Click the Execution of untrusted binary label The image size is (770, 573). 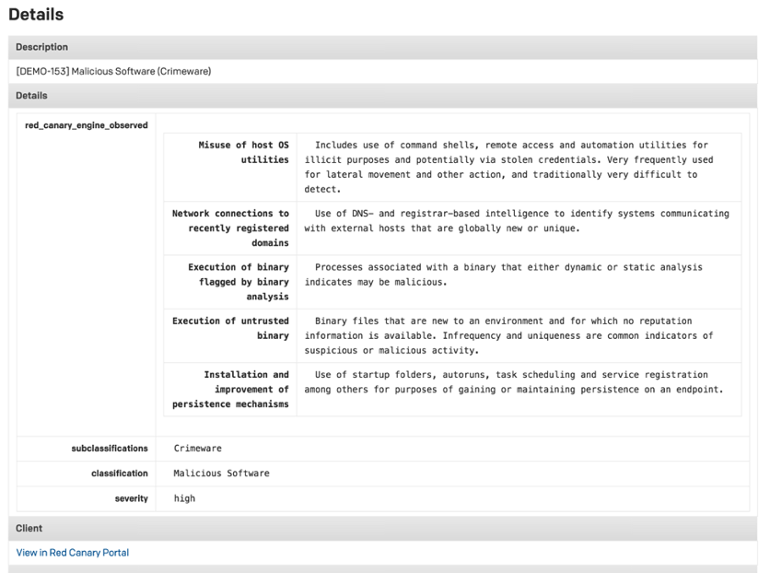pos(231,328)
